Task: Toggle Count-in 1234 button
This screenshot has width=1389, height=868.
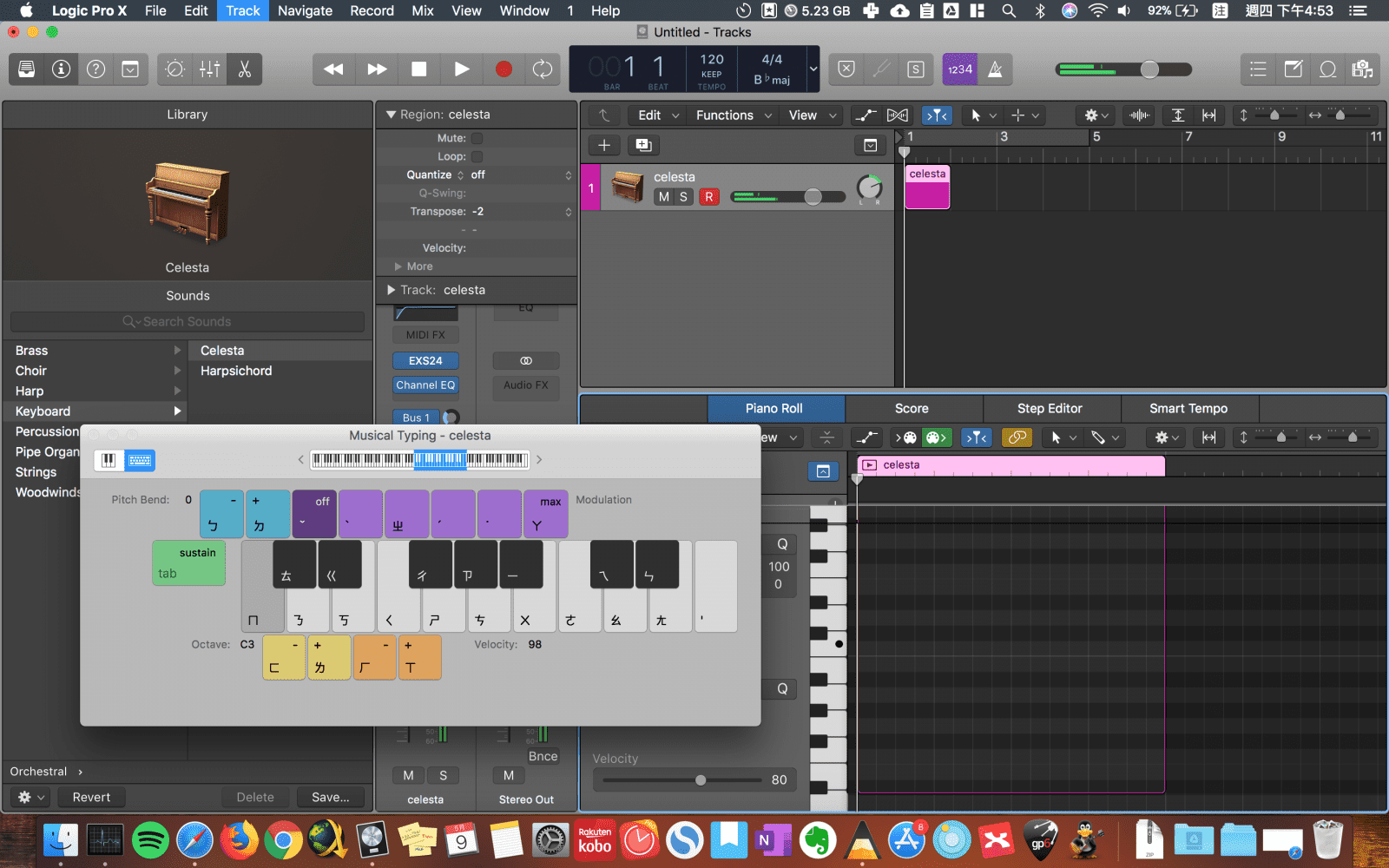Action: coord(960,69)
